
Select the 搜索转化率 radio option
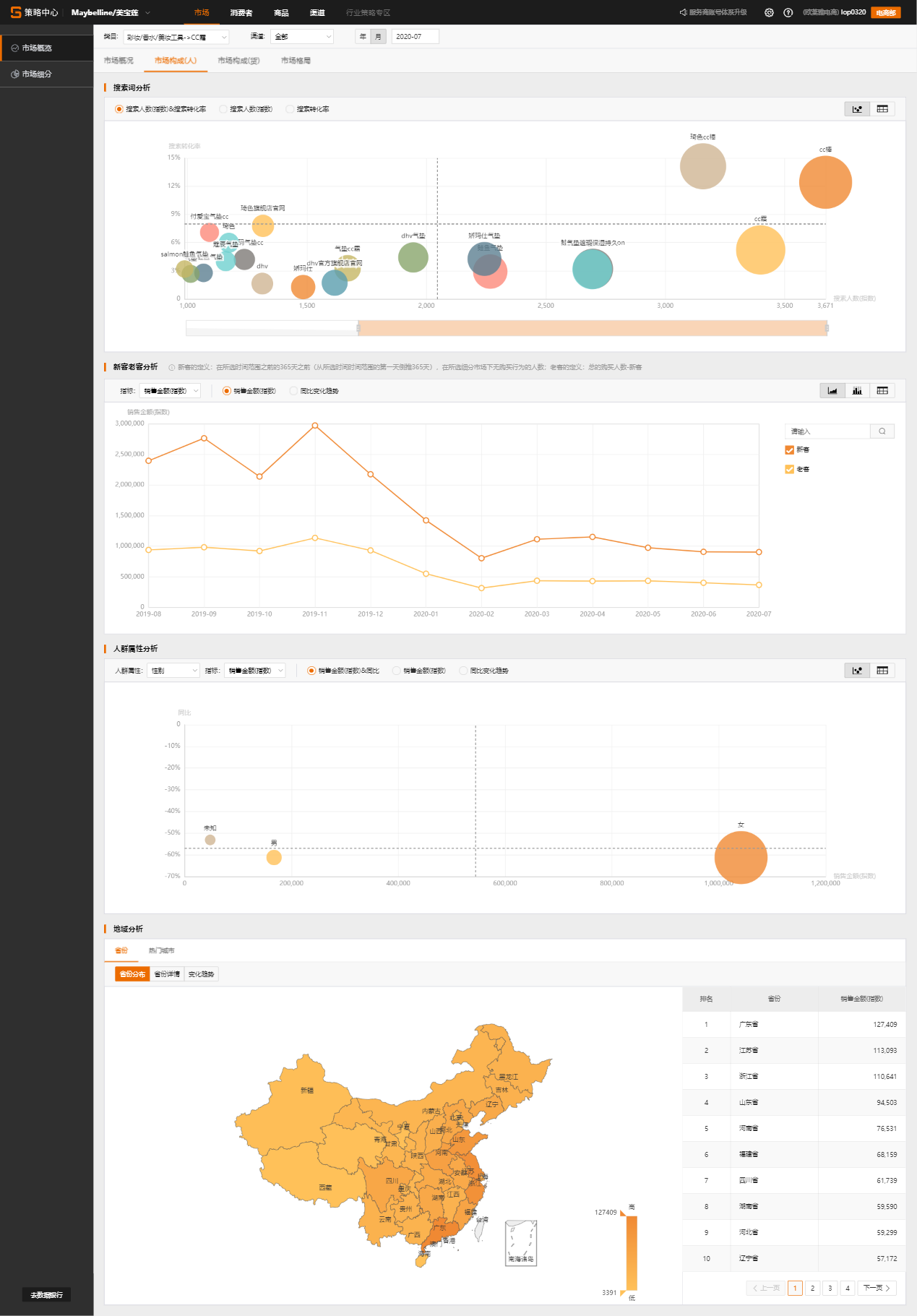click(290, 109)
